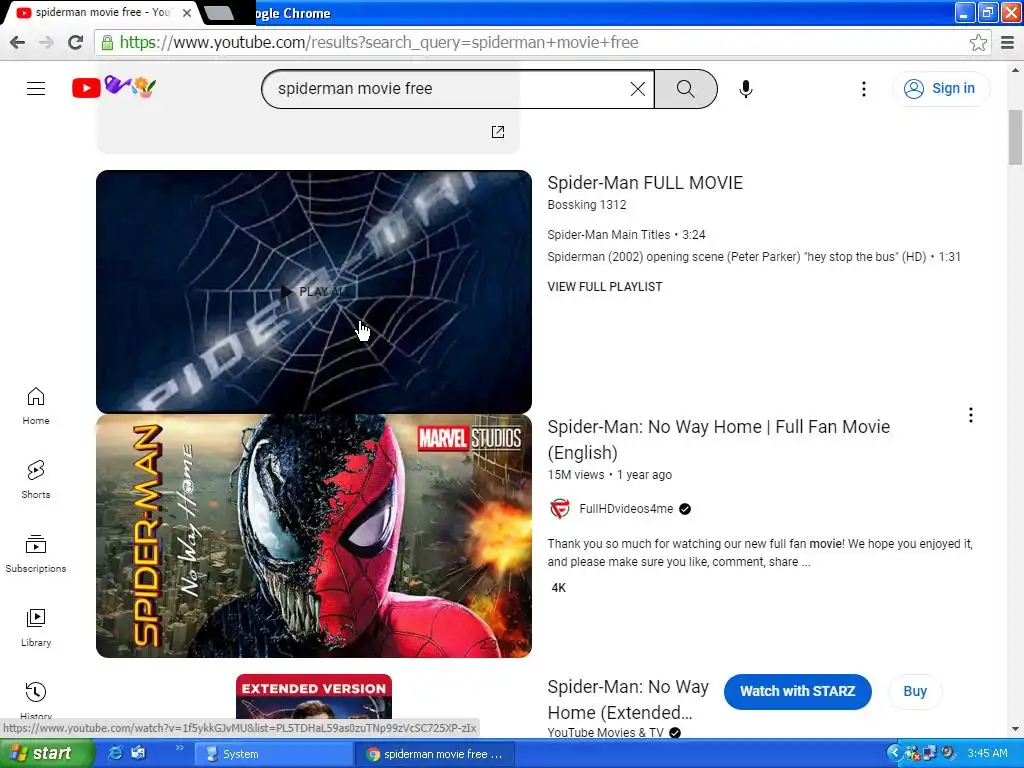Image resolution: width=1024 pixels, height=768 pixels.
Task: Bookmark this page with the star icon
Action: (x=978, y=42)
